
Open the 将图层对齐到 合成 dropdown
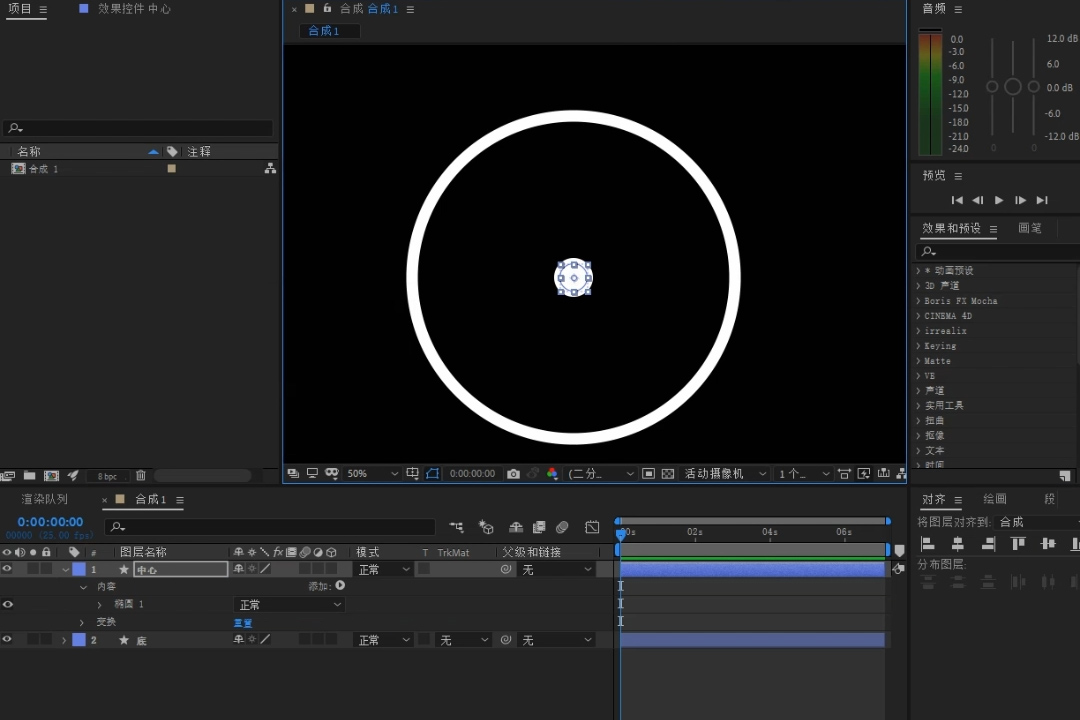pyautogui.click(x=1037, y=522)
